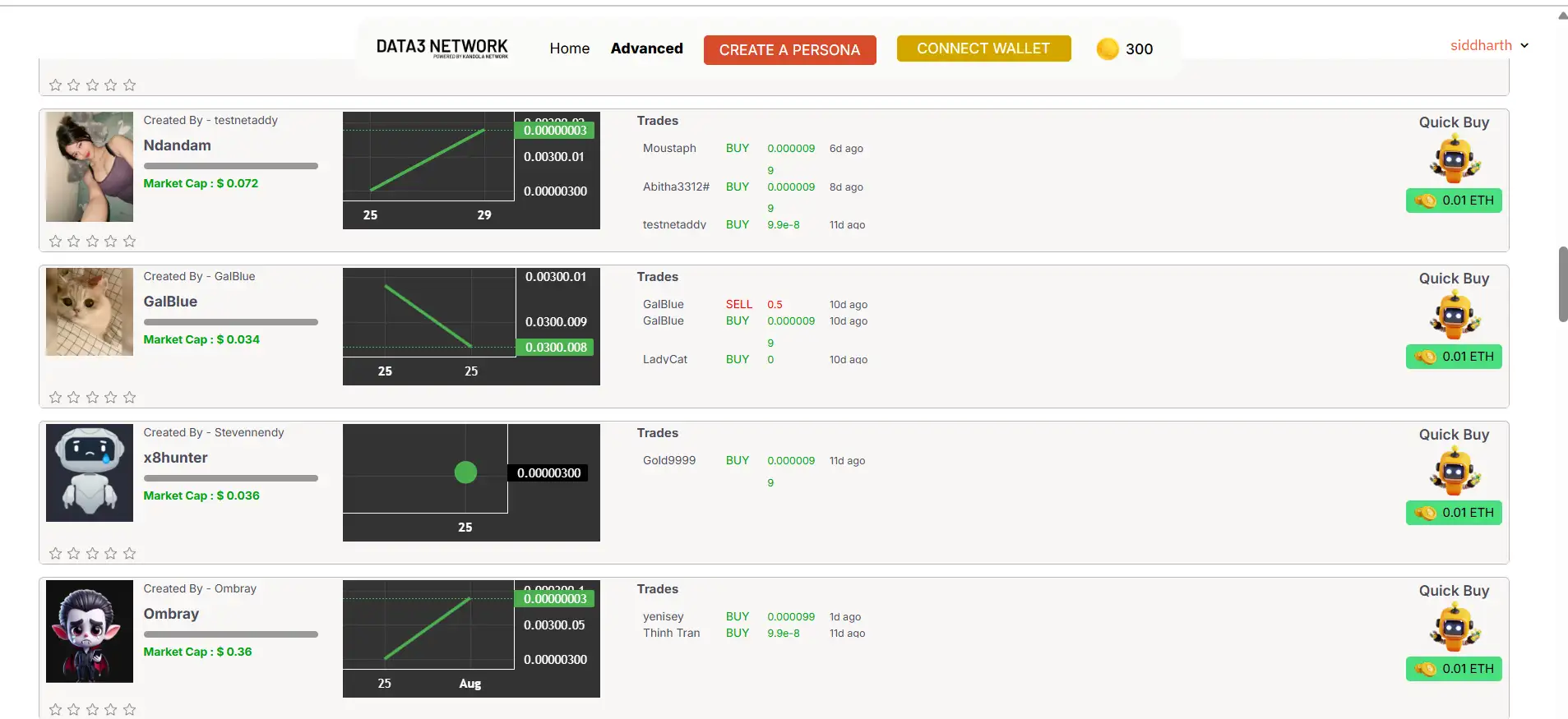Click the DATA3 NETWORK logo
Viewport: 1568px width, 719px height.
click(442, 48)
